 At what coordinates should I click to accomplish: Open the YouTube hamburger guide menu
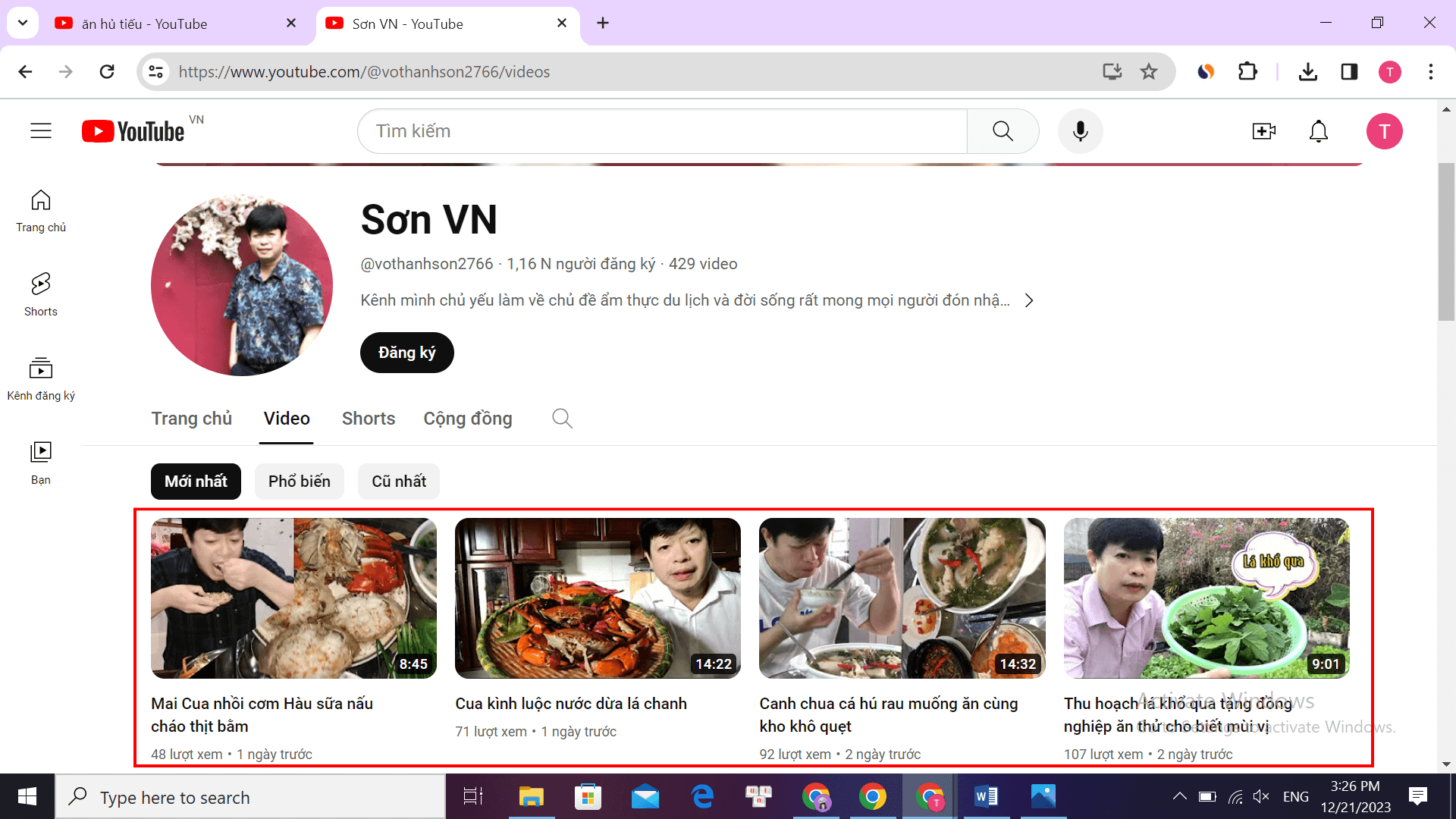(x=41, y=131)
